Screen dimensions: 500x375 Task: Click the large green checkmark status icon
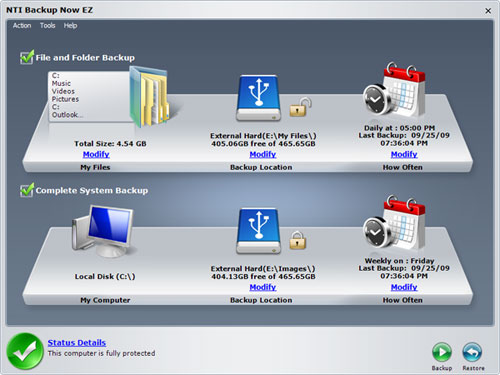[x=25, y=351]
